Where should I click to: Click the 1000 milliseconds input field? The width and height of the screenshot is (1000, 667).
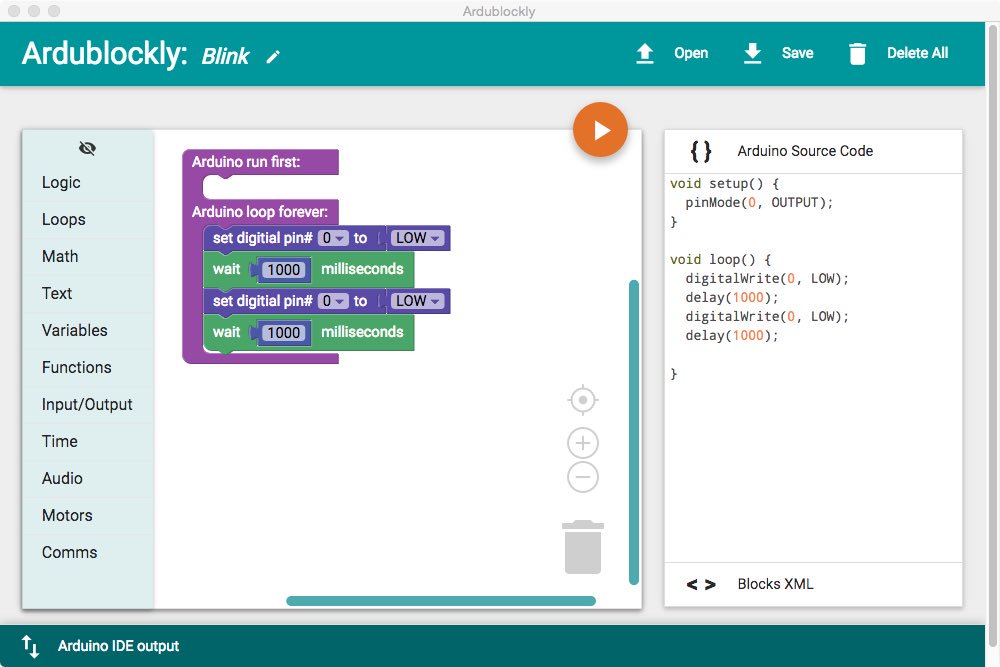click(x=284, y=269)
